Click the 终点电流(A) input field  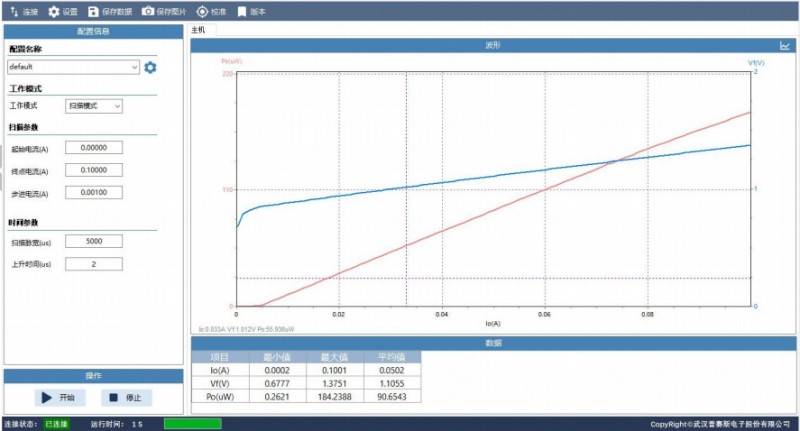click(93, 170)
